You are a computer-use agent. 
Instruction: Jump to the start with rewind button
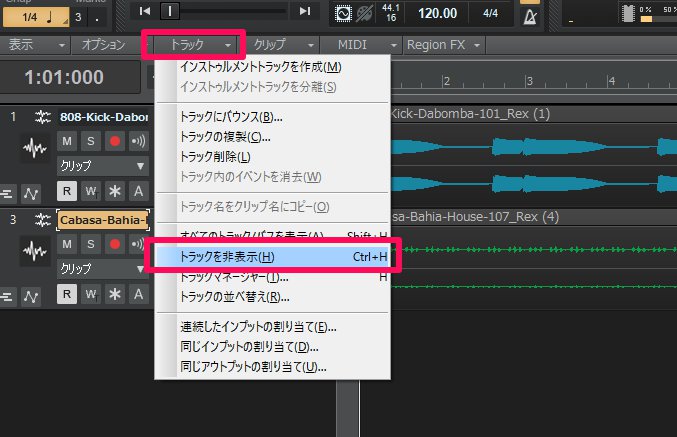[145, 11]
